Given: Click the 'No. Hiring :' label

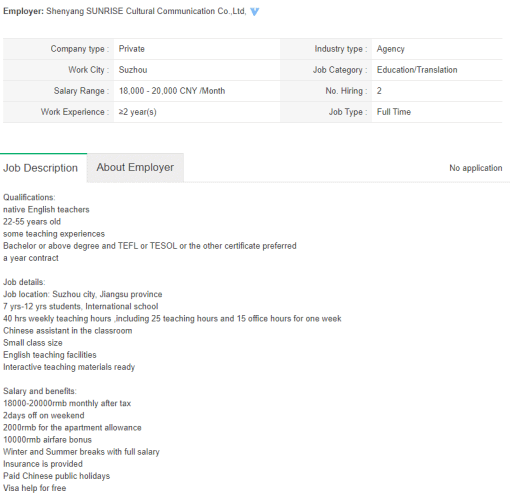Looking at the screenshot, I should coord(346,91).
